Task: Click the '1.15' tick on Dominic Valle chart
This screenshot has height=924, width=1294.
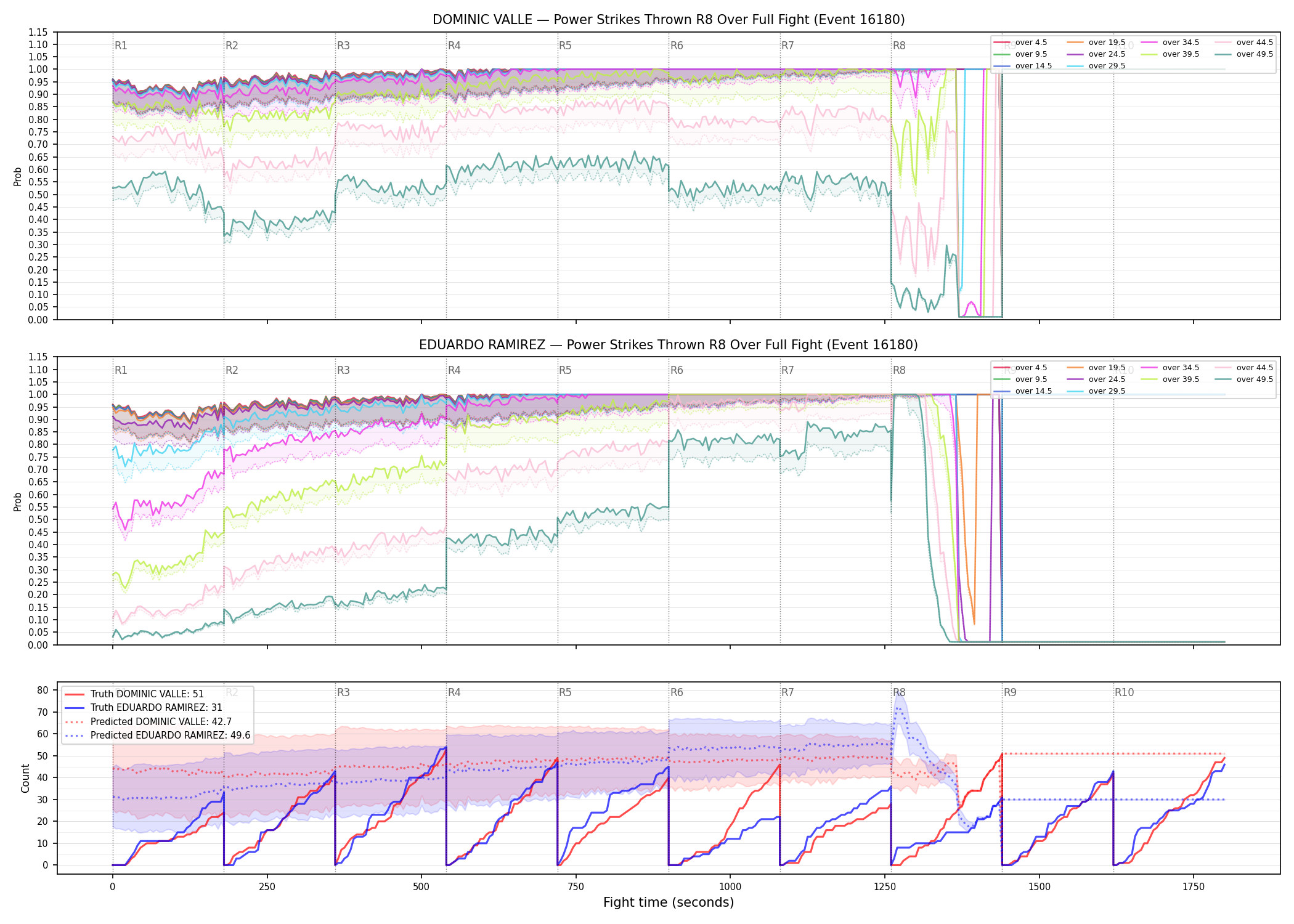Action: 38,32
